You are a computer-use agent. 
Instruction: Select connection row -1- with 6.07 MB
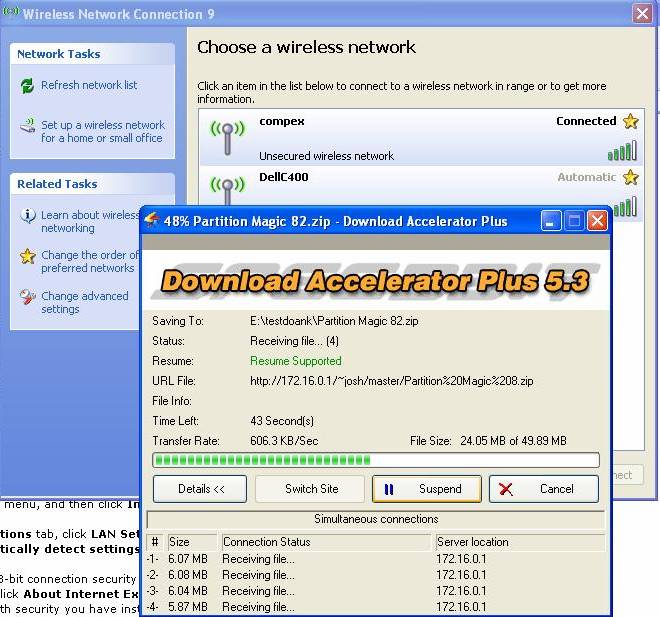coord(376,559)
